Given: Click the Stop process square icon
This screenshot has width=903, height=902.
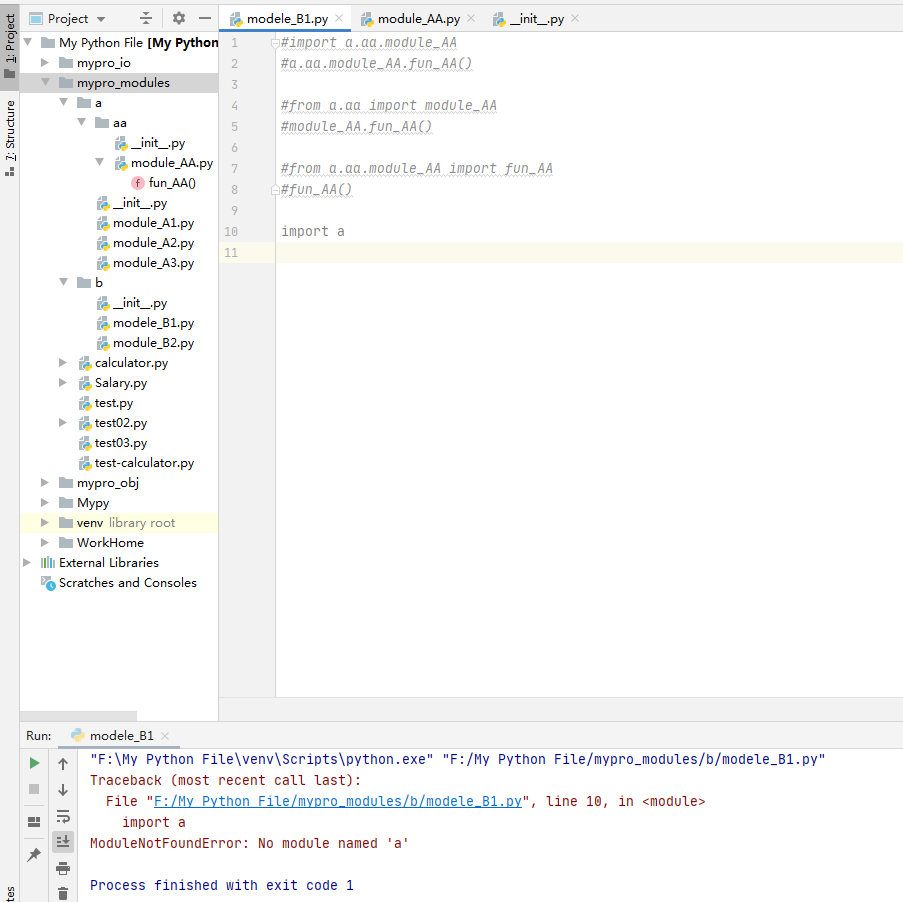Looking at the screenshot, I should (34, 789).
